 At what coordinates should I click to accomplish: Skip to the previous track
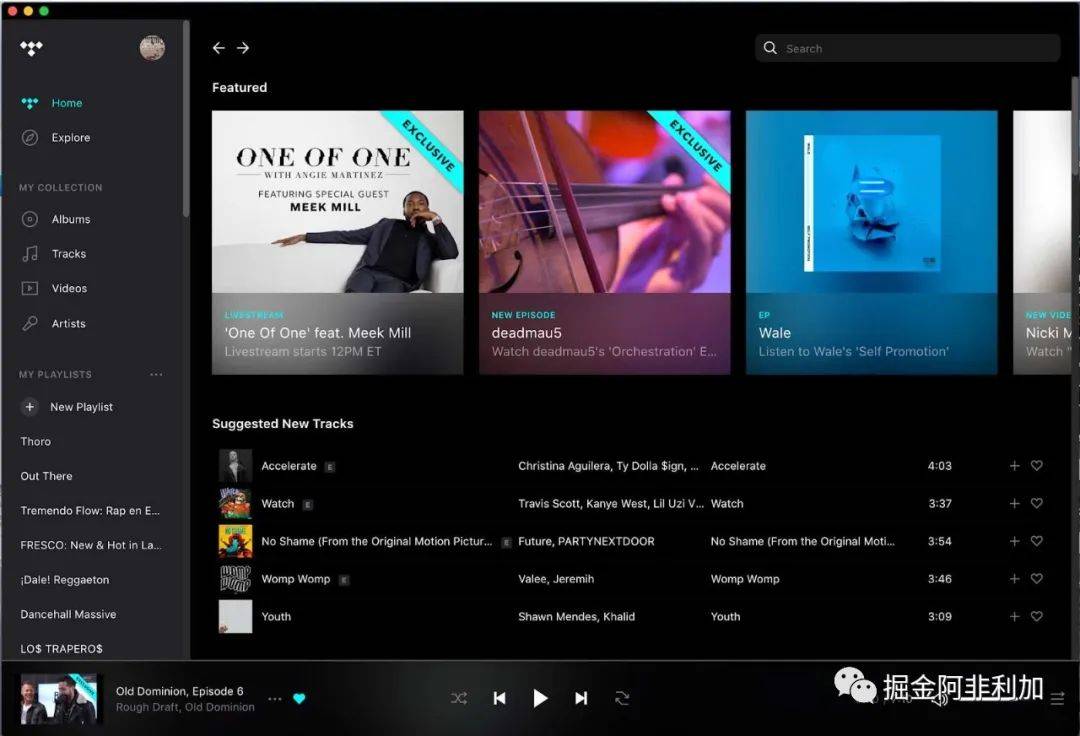(499, 699)
